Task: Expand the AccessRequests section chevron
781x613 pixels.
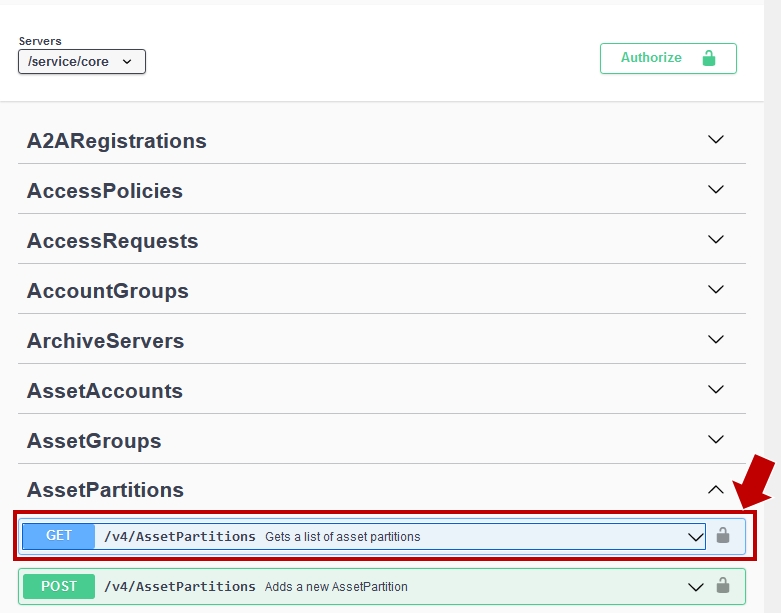Action: pyautogui.click(x=716, y=240)
